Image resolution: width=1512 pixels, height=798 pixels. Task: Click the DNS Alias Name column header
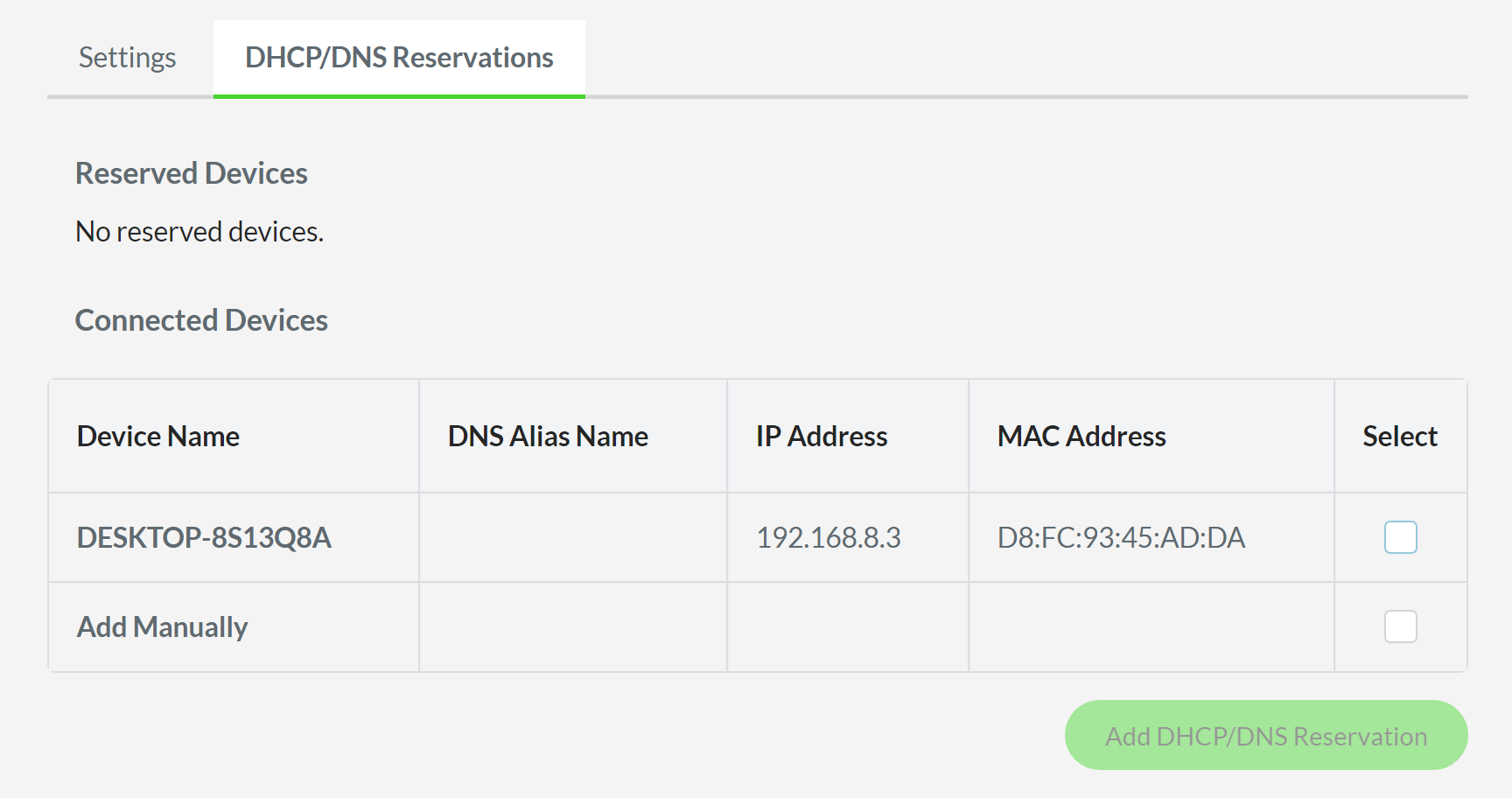[x=548, y=436]
